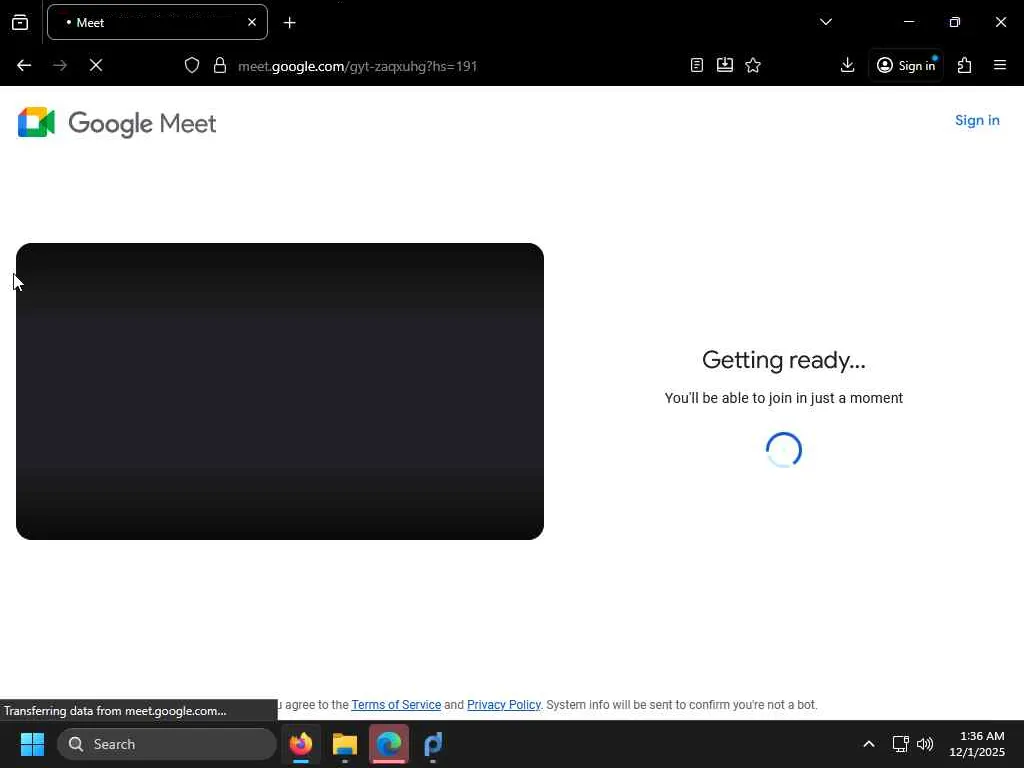
Task: Close the Meet browser tab
Action: [x=252, y=22]
